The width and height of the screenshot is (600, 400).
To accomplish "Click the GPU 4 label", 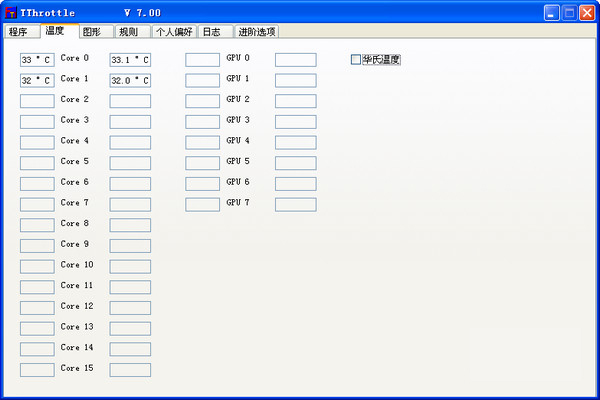I will point(238,140).
